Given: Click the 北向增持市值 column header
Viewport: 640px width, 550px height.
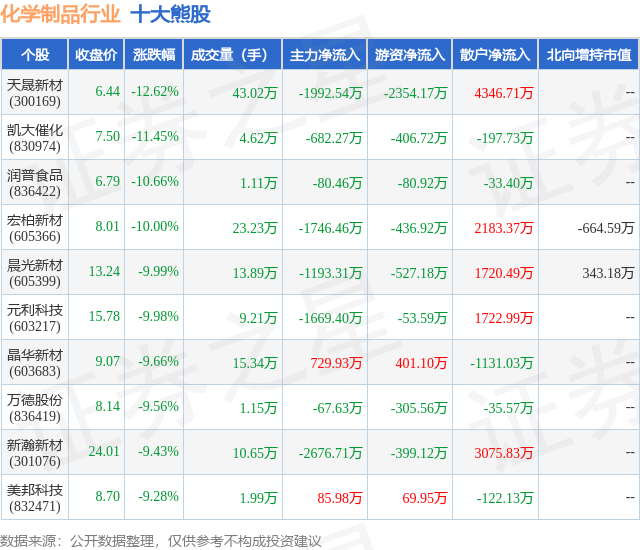Looking at the screenshot, I should 589,55.
